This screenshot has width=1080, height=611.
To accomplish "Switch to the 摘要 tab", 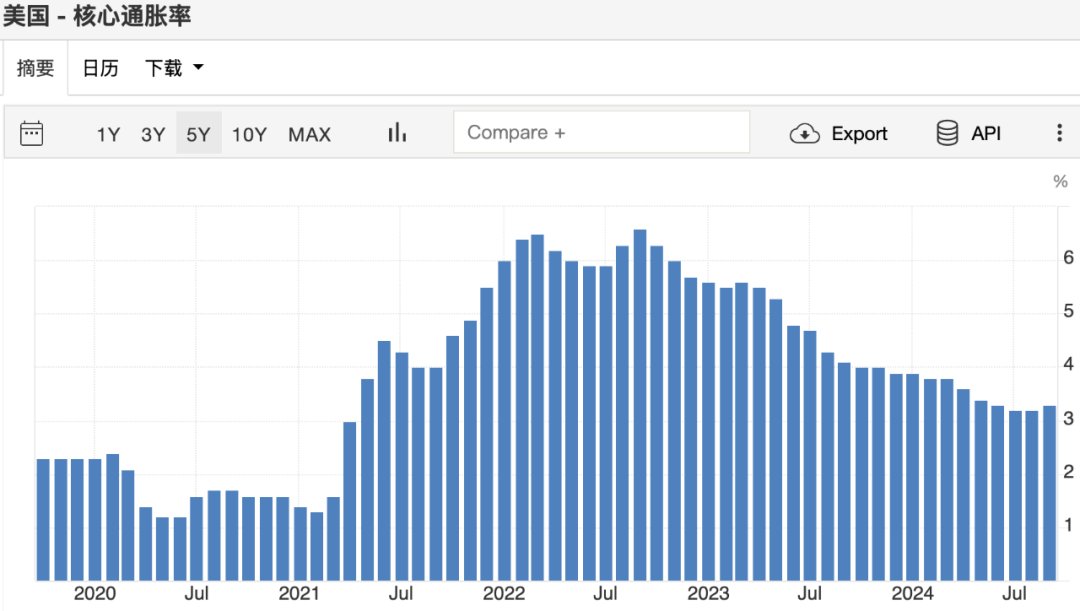I will click(35, 68).
